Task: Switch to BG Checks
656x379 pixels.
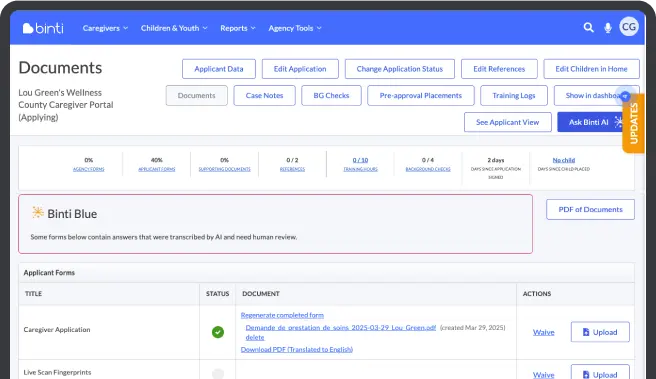Action: coord(331,95)
